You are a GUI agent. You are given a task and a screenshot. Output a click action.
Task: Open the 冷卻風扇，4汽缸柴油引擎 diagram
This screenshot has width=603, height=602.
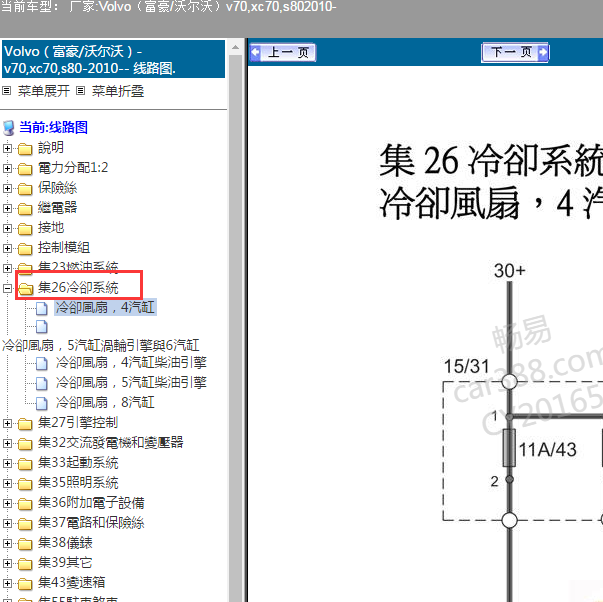click(x=131, y=362)
